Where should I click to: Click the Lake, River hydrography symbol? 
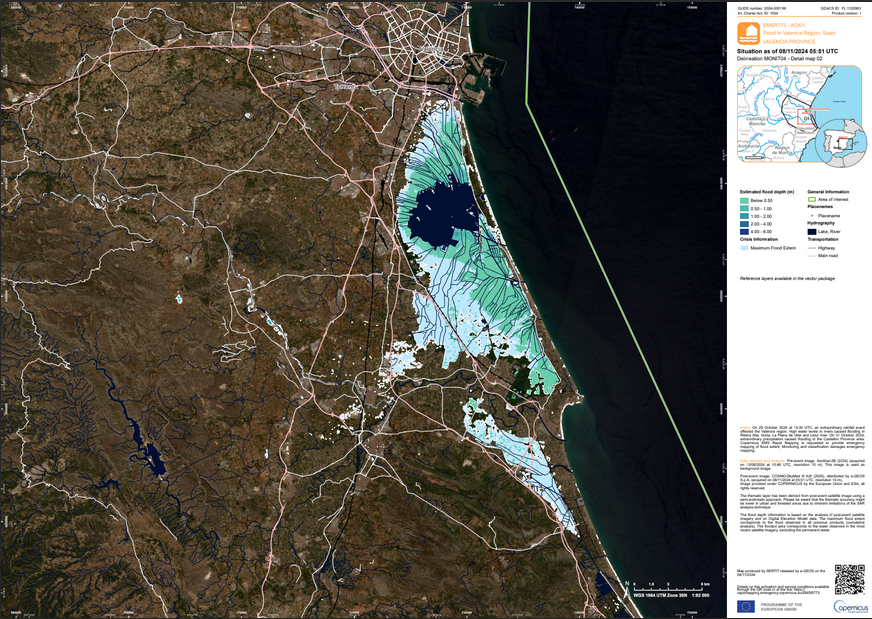[813, 231]
